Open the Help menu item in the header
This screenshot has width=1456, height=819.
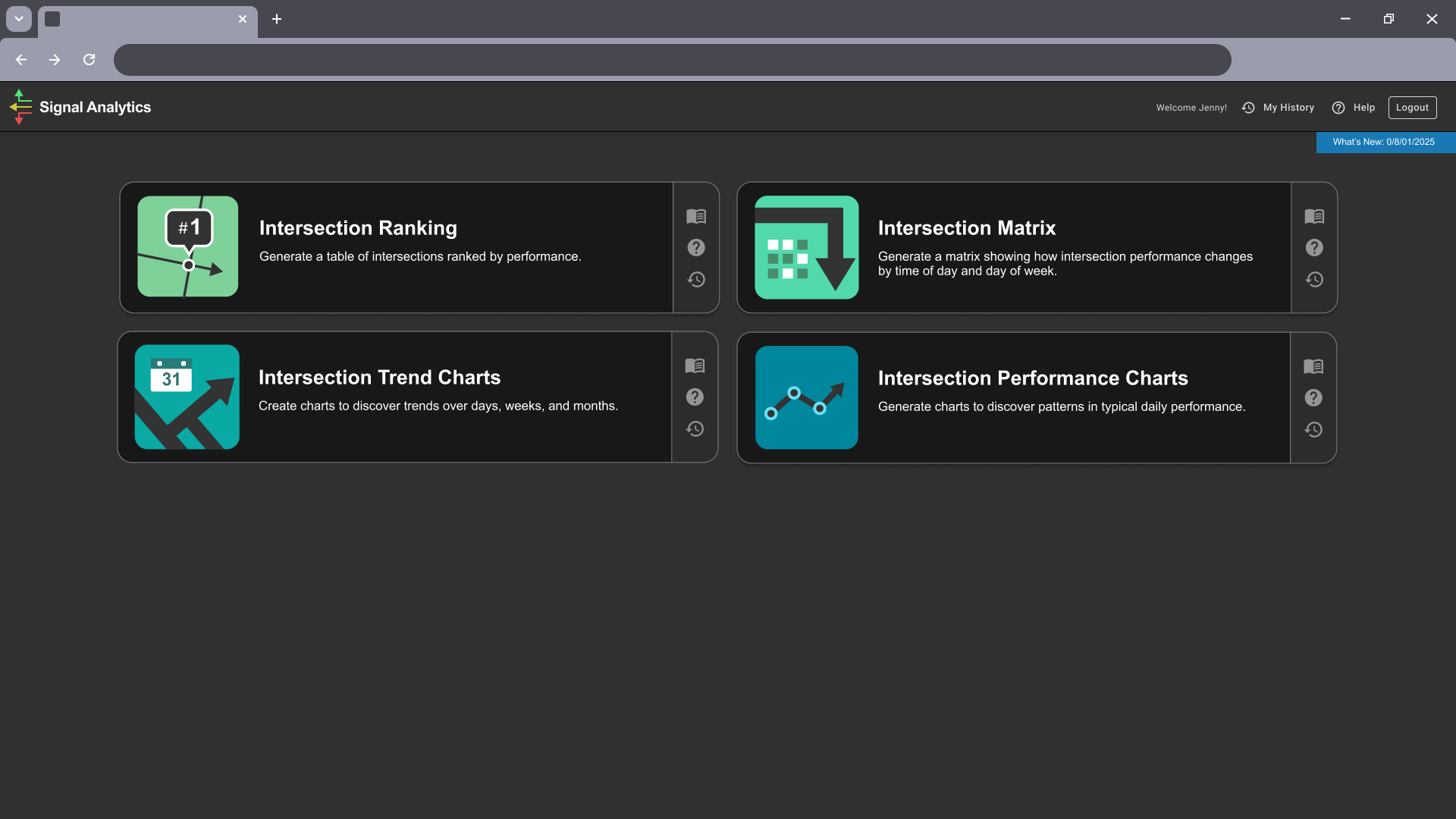click(x=1354, y=108)
